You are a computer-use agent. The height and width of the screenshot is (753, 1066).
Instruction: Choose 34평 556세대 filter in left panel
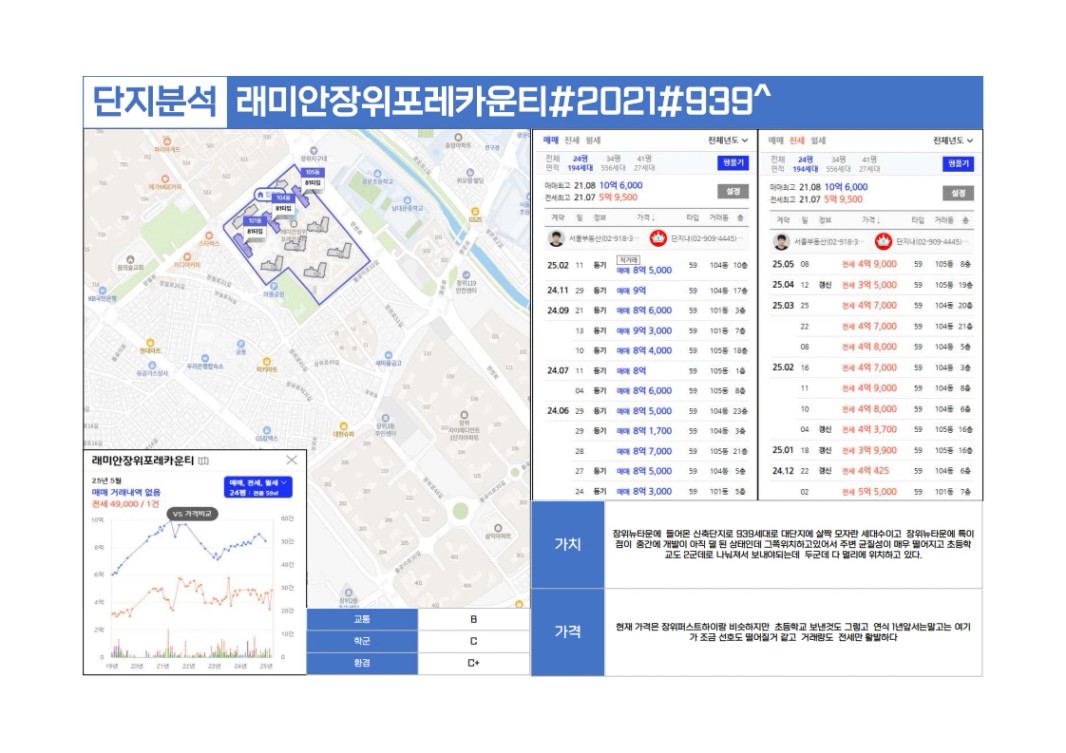click(x=613, y=163)
